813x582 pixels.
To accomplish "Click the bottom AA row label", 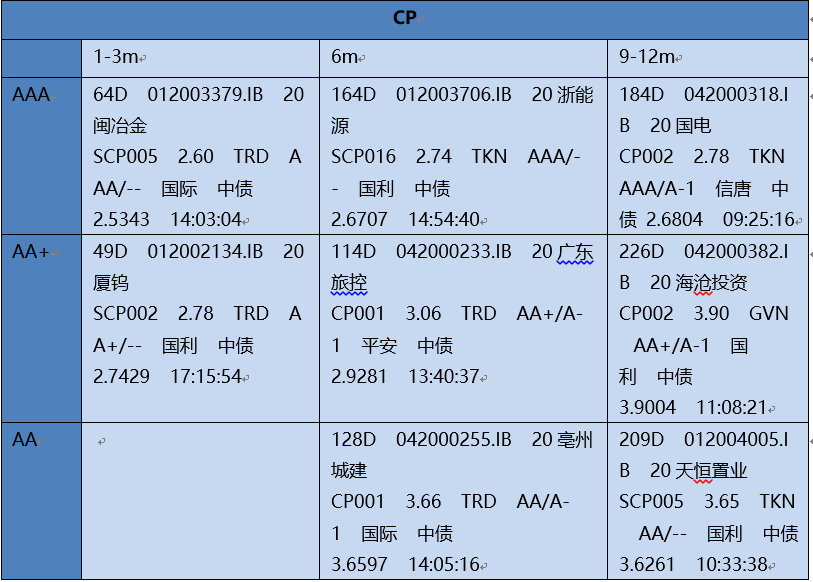I will click(24, 439).
